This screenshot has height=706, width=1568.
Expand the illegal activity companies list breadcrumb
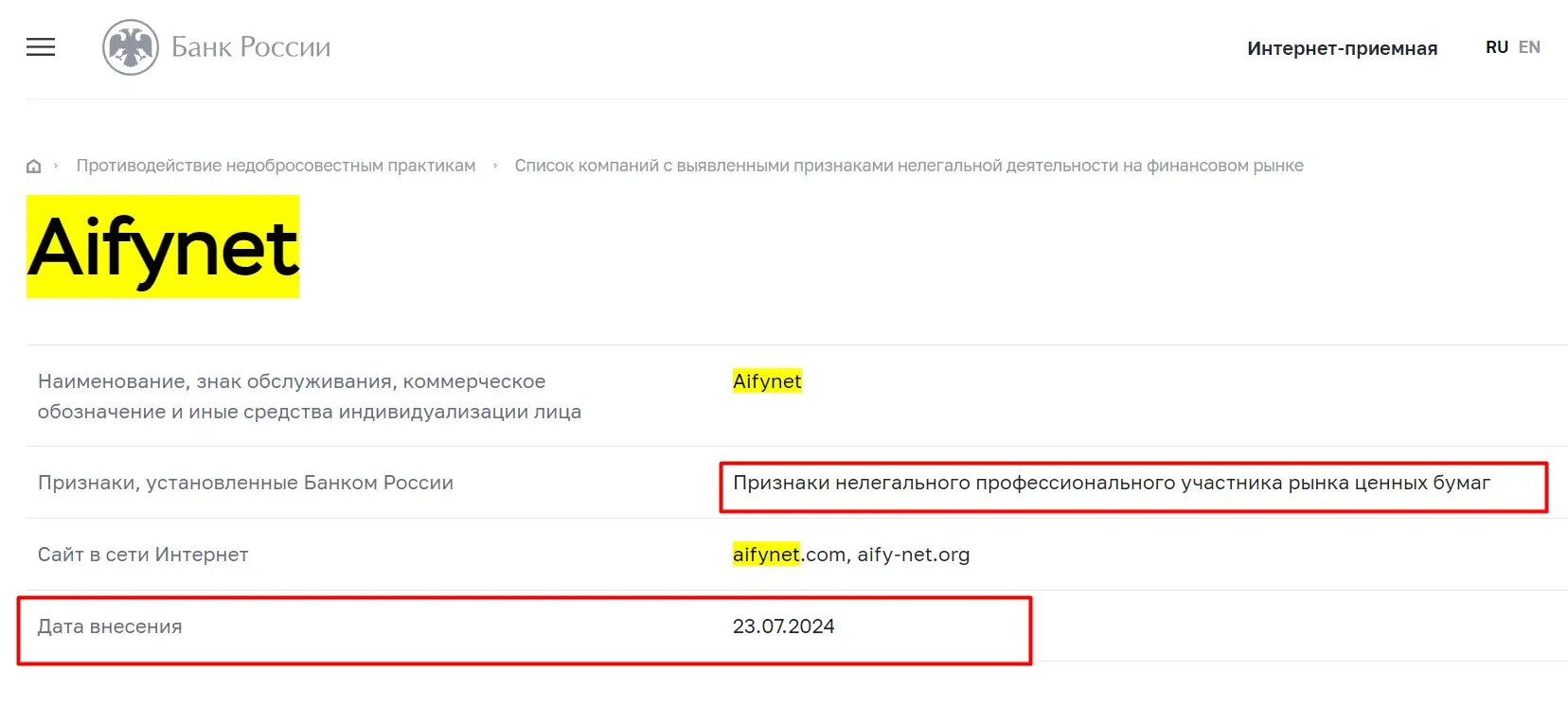(909, 165)
